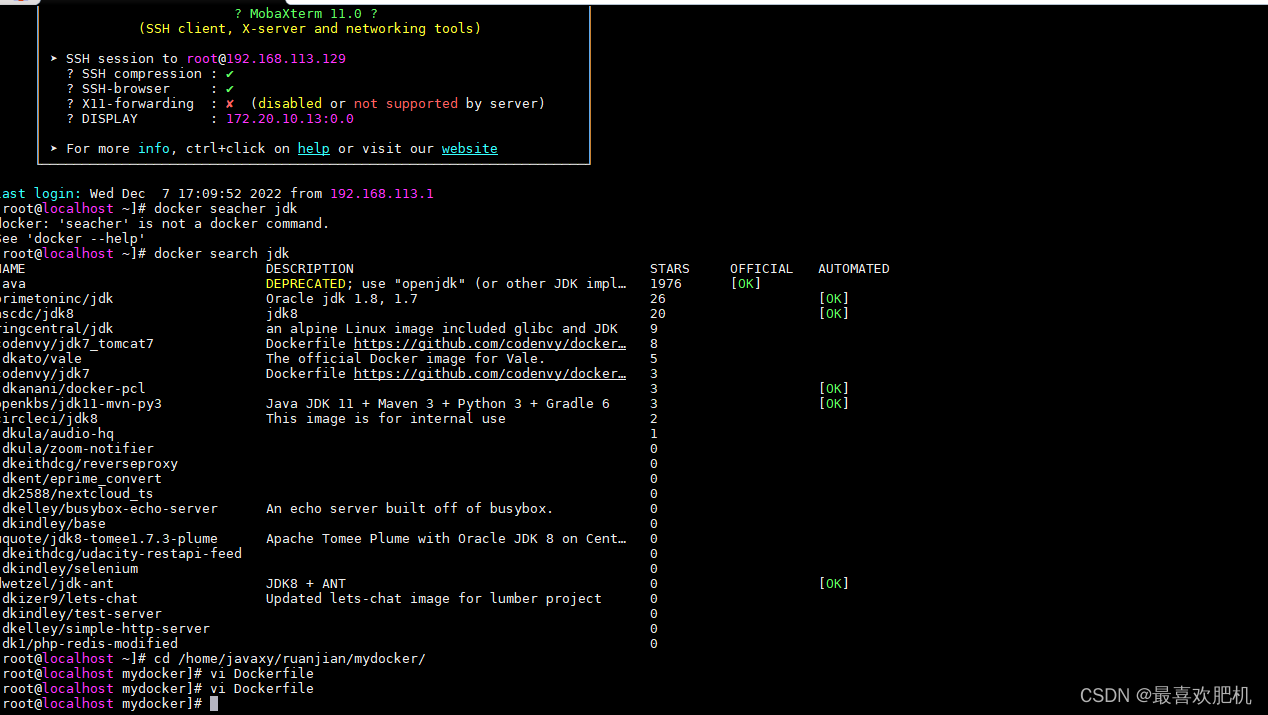Image resolution: width=1268 pixels, height=715 pixels.
Task: Open the jdk7_tomcat7 GitHub Dockerfile link
Action: pos(490,343)
